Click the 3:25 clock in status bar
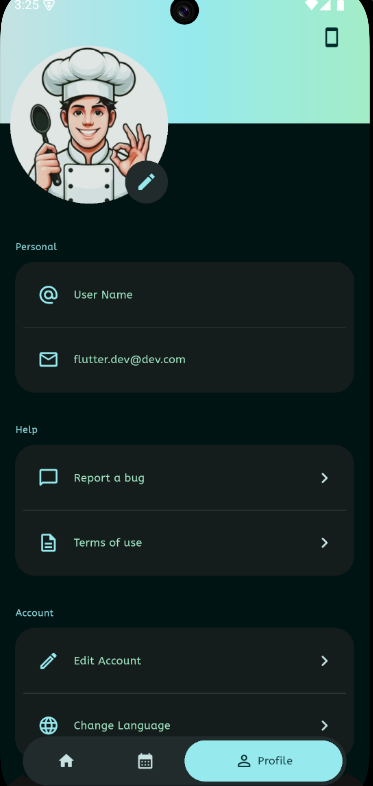Screen dimensions: 373x786 click(x=27, y=6)
